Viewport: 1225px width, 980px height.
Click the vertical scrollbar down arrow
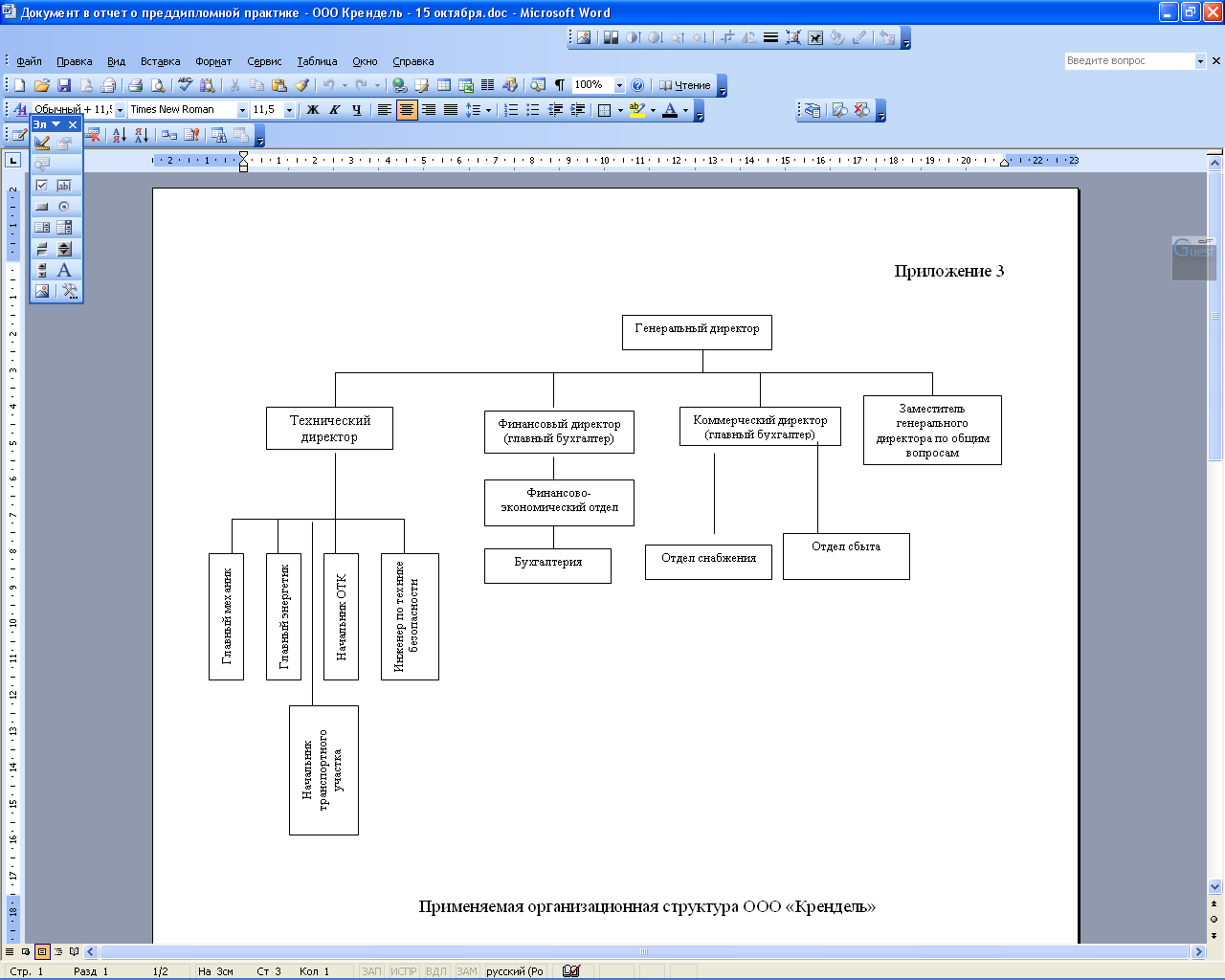(x=1214, y=886)
